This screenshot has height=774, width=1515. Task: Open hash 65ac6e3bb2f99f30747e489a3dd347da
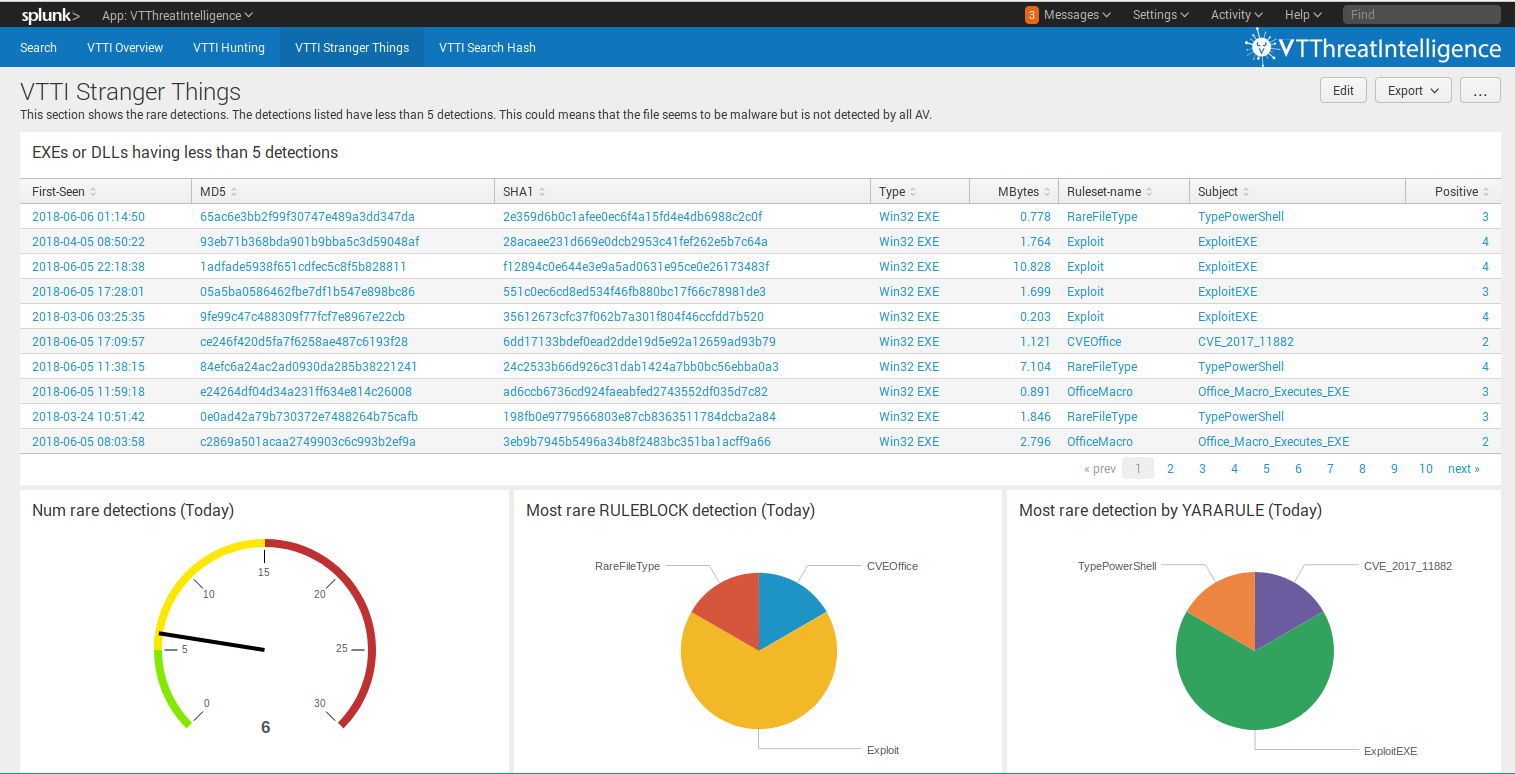click(307, 216)
